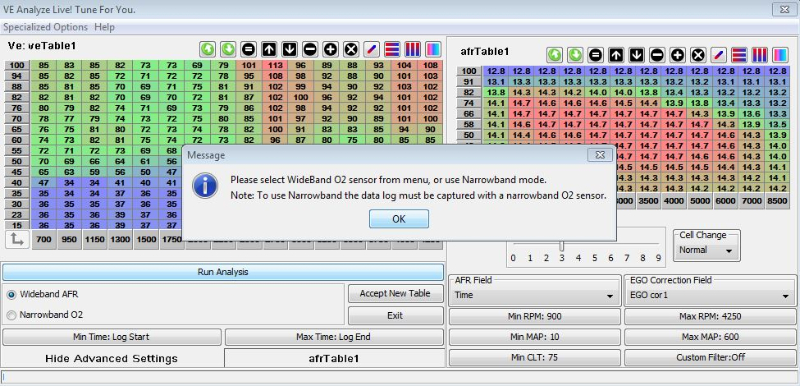This screenshot has width=800, height=386.
Task: Click set-equal icon in veTable1 toolbar
Action: 248,49
